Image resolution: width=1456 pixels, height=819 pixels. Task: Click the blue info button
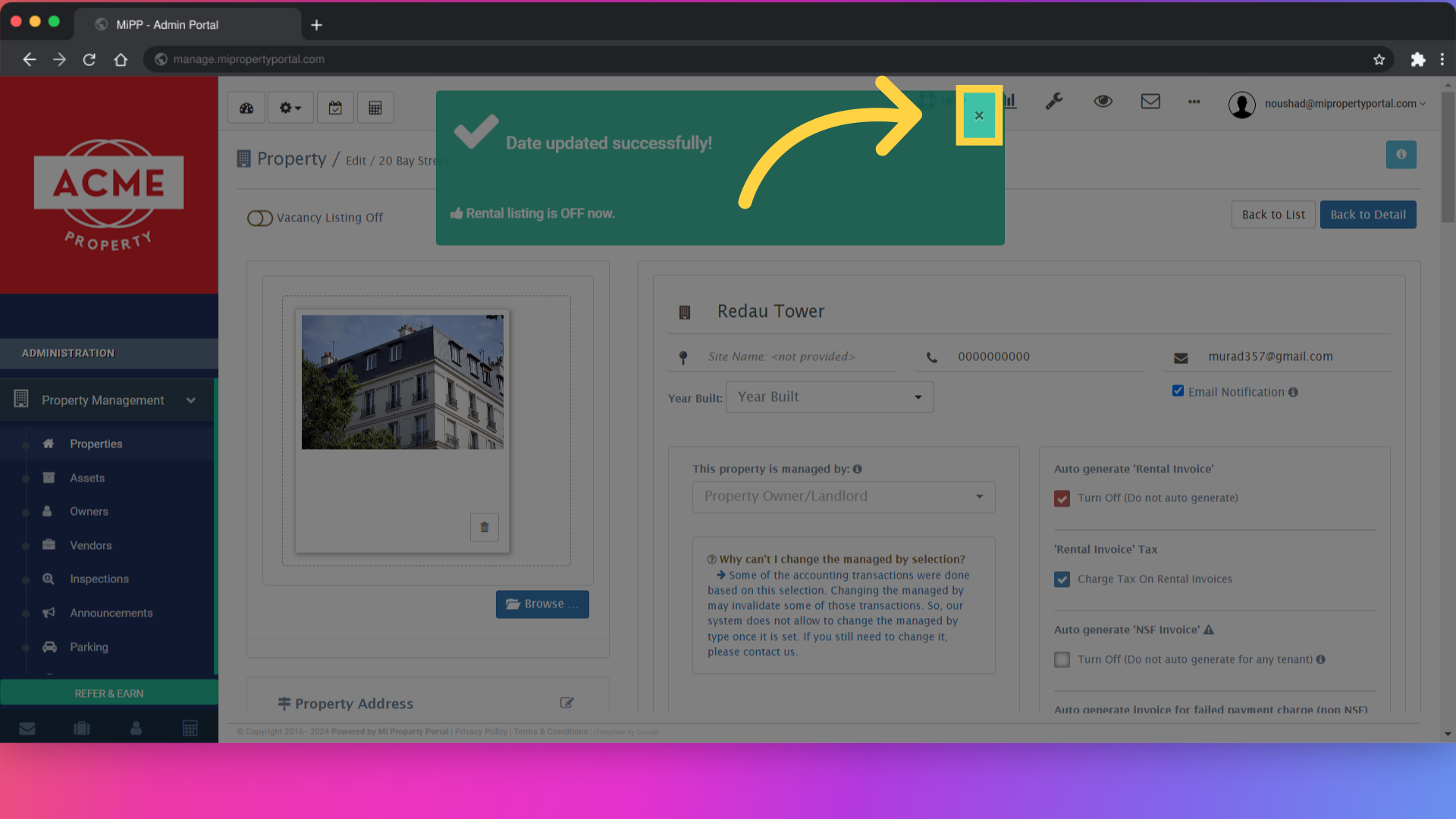[x=1401, y=155]
